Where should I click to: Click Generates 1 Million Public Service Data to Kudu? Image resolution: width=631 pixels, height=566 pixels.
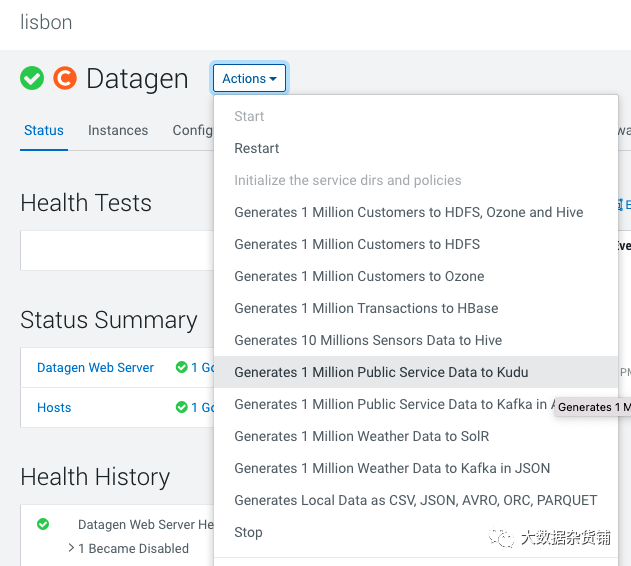pos(381,372)
